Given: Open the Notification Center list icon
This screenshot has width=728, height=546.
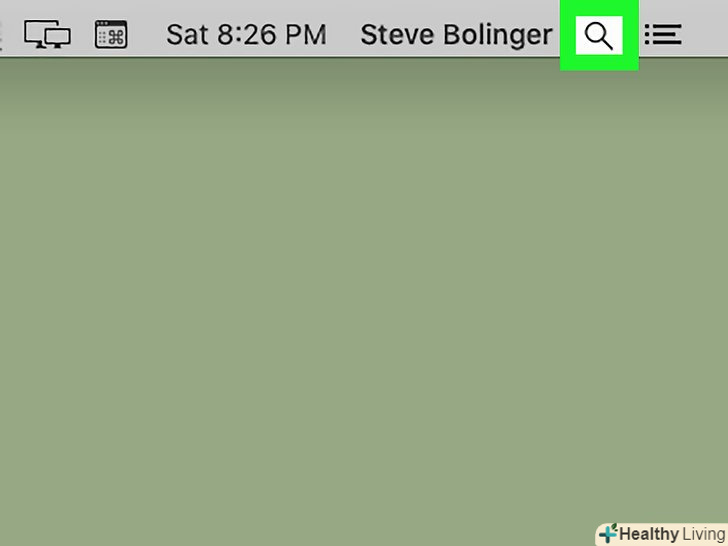Looking at the screenshot, I should pos(663,35).
